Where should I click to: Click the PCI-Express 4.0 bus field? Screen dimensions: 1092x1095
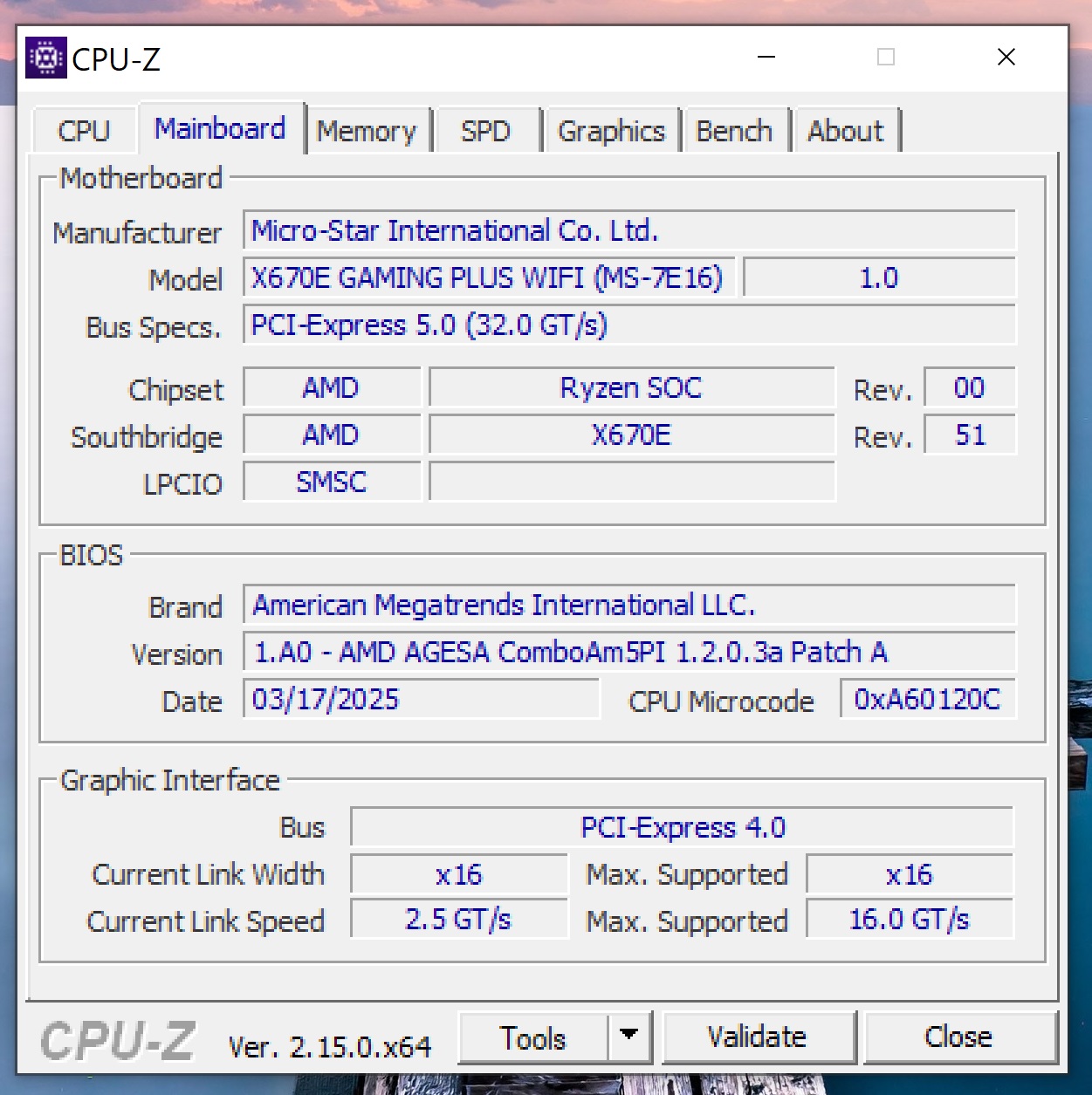pos(683,827)
